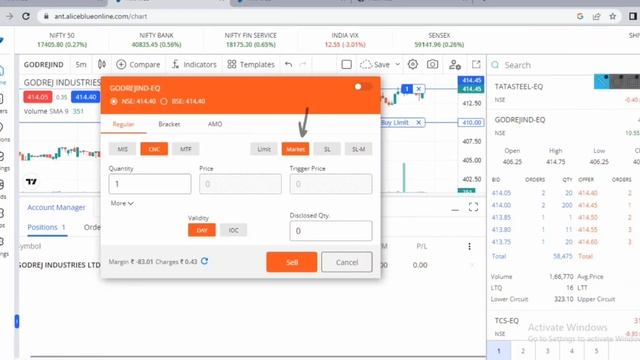Take a chart snapshot with camera icon
Viewport: 640px width, 360px height.
click(433, 64)
